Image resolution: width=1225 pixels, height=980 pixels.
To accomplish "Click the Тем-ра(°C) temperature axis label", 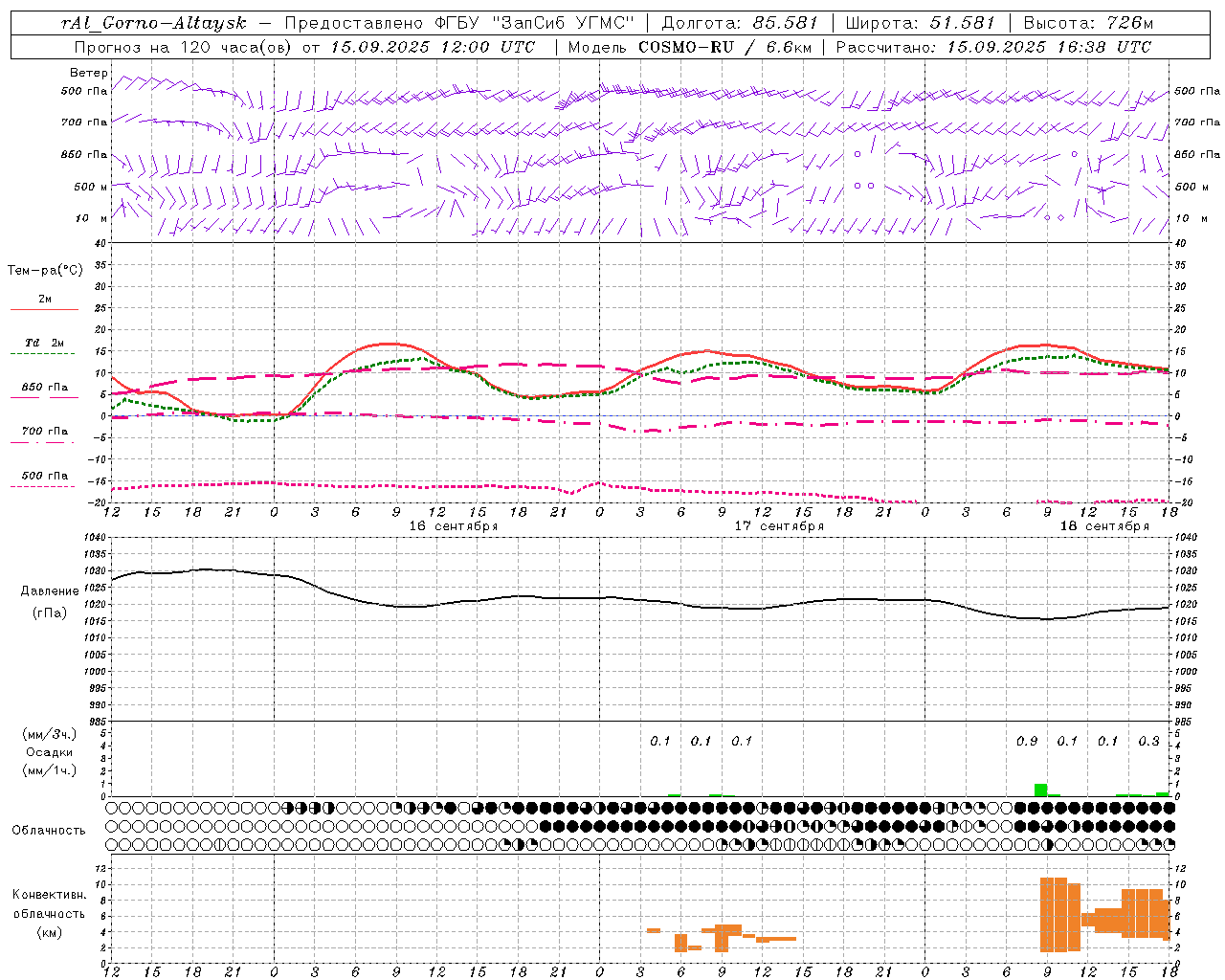I will 45,270.
